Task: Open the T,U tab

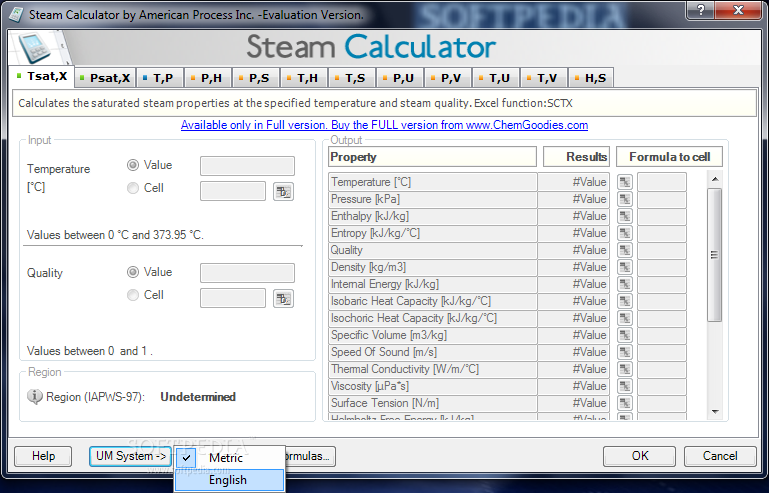Action: [495, 78]
